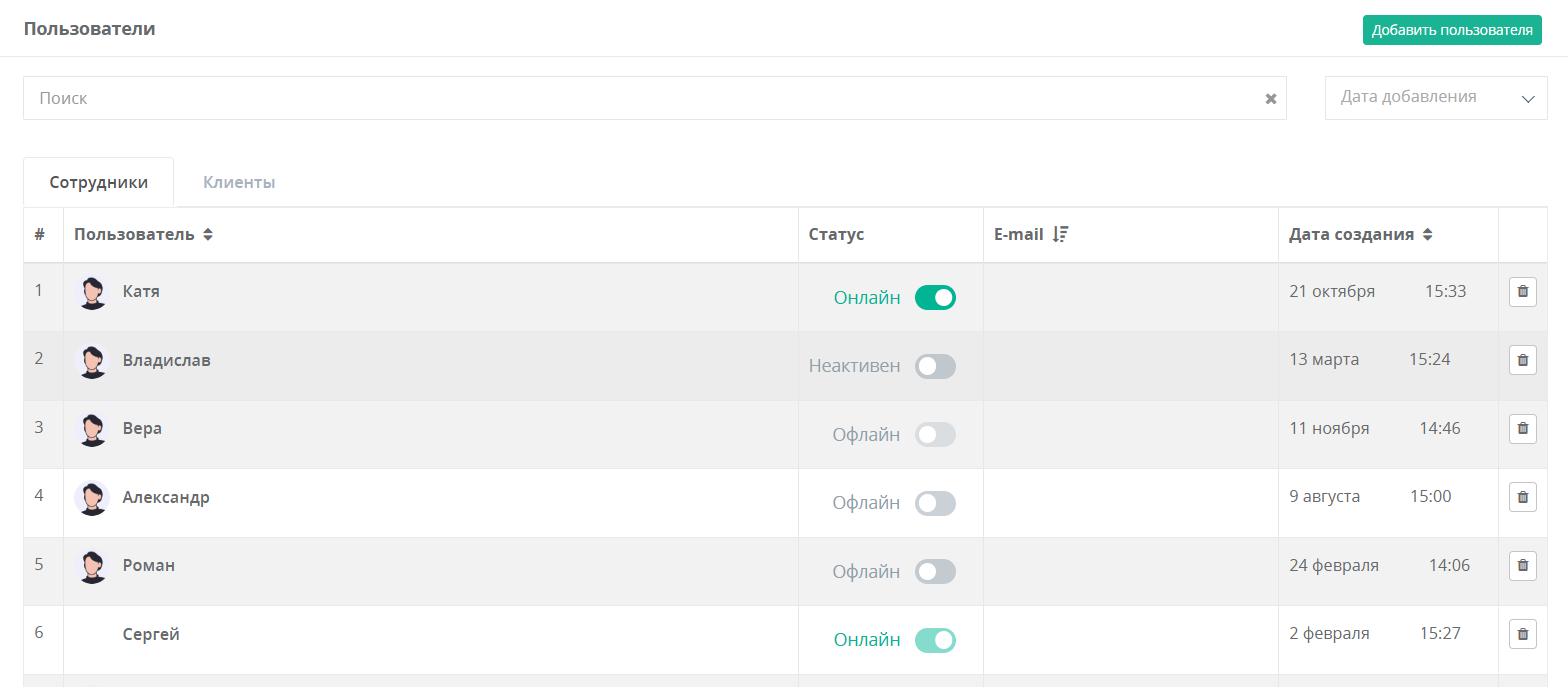Image resolution: width=1568 pixels, height=687 pixels.
Task: Click the time value 15:24
Action: 1430,359
